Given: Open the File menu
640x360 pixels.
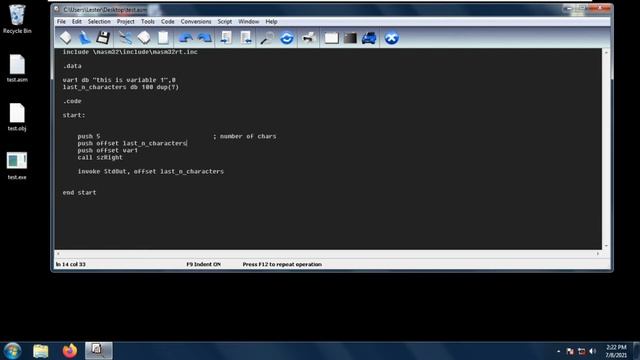Looking at the screenshot, I should [61, 22].
